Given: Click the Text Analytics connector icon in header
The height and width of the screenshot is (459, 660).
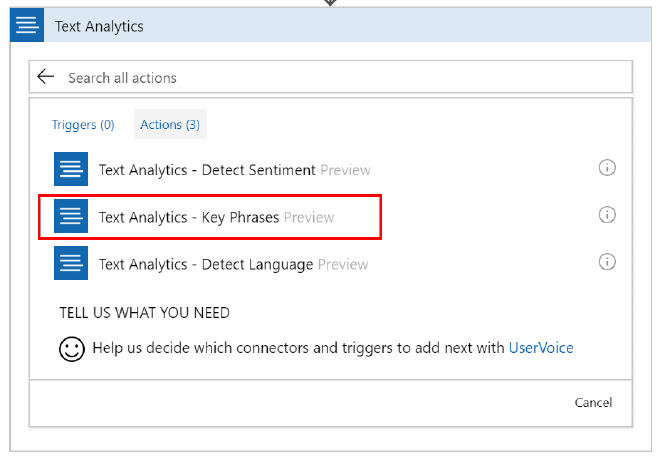Looking at the screenshot, I should [x=27, y=26].
